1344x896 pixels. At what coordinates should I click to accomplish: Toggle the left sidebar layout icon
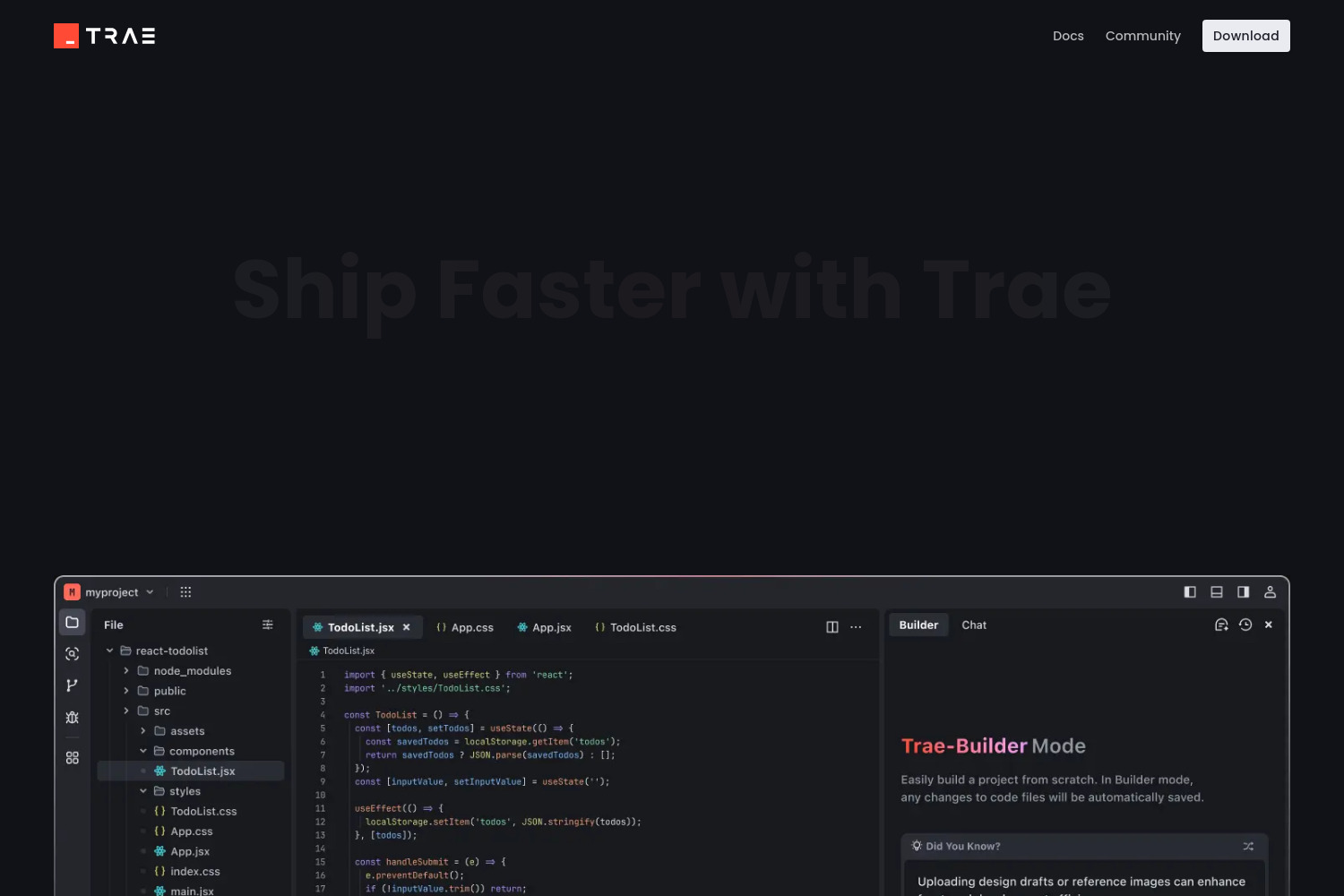pyautogui.click(x=1190, y=592)
